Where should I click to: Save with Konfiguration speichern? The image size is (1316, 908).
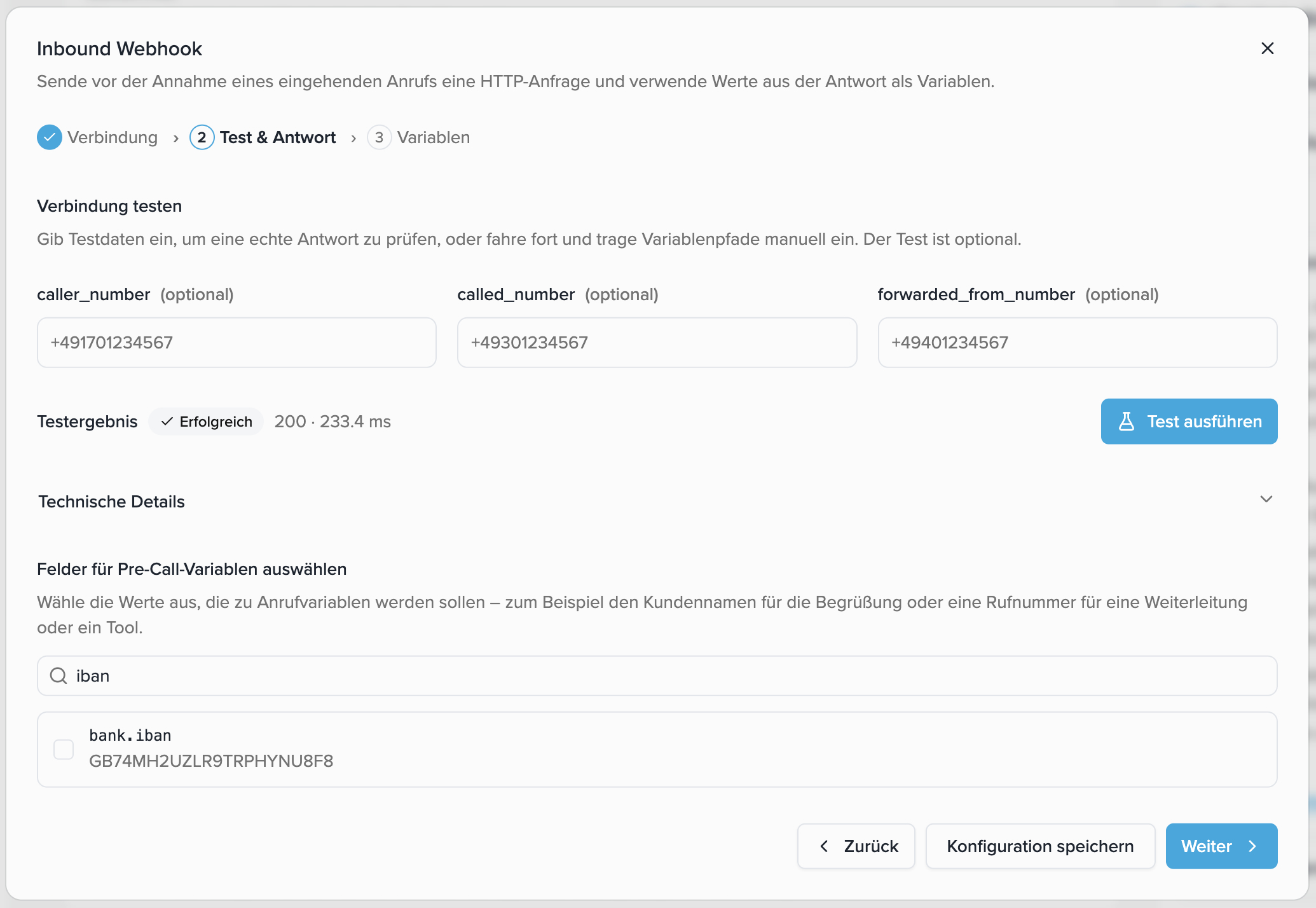click(x=1040, y=846)
